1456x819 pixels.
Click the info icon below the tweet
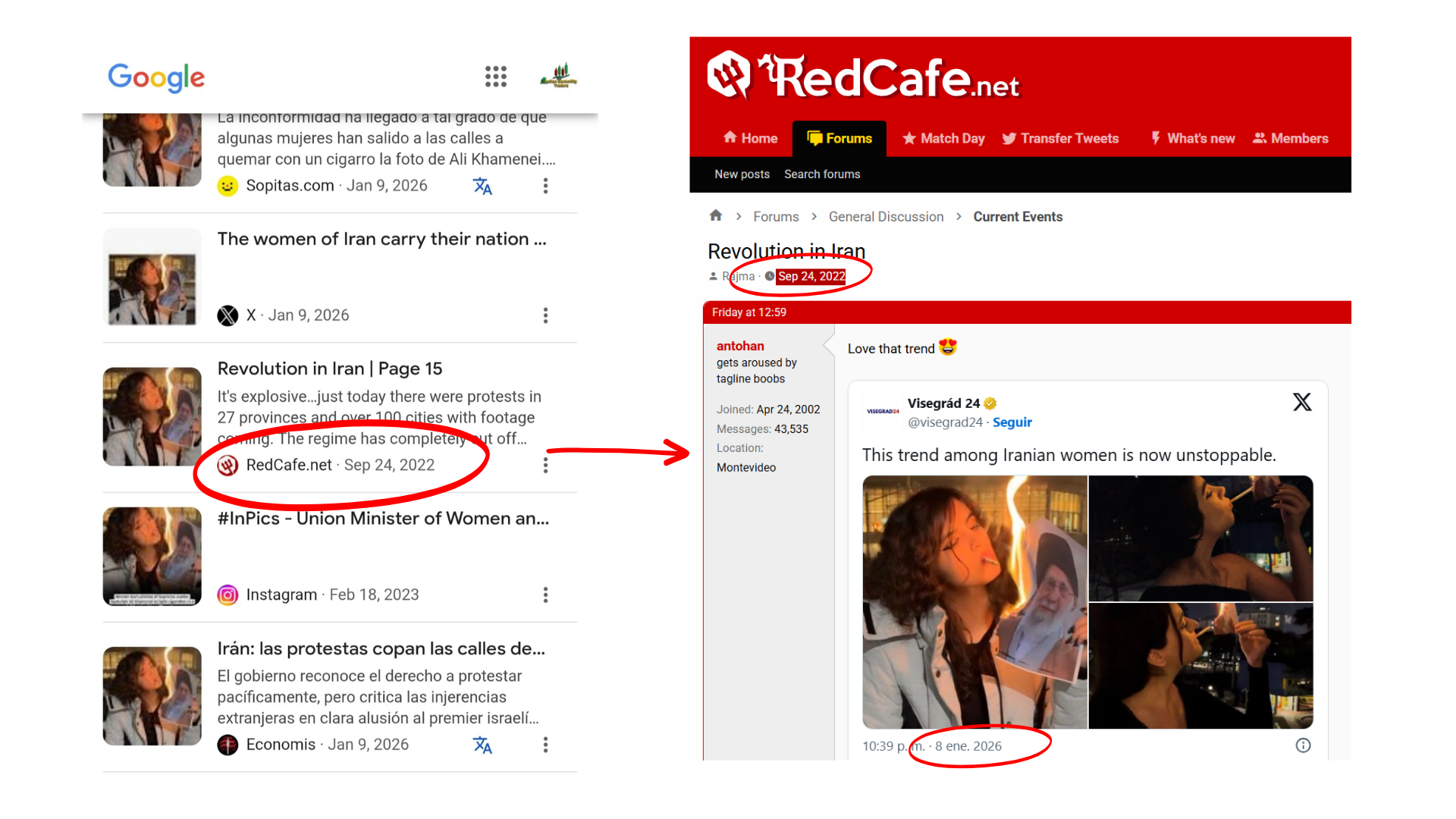pyautogui.click(x=1303, y=745)
